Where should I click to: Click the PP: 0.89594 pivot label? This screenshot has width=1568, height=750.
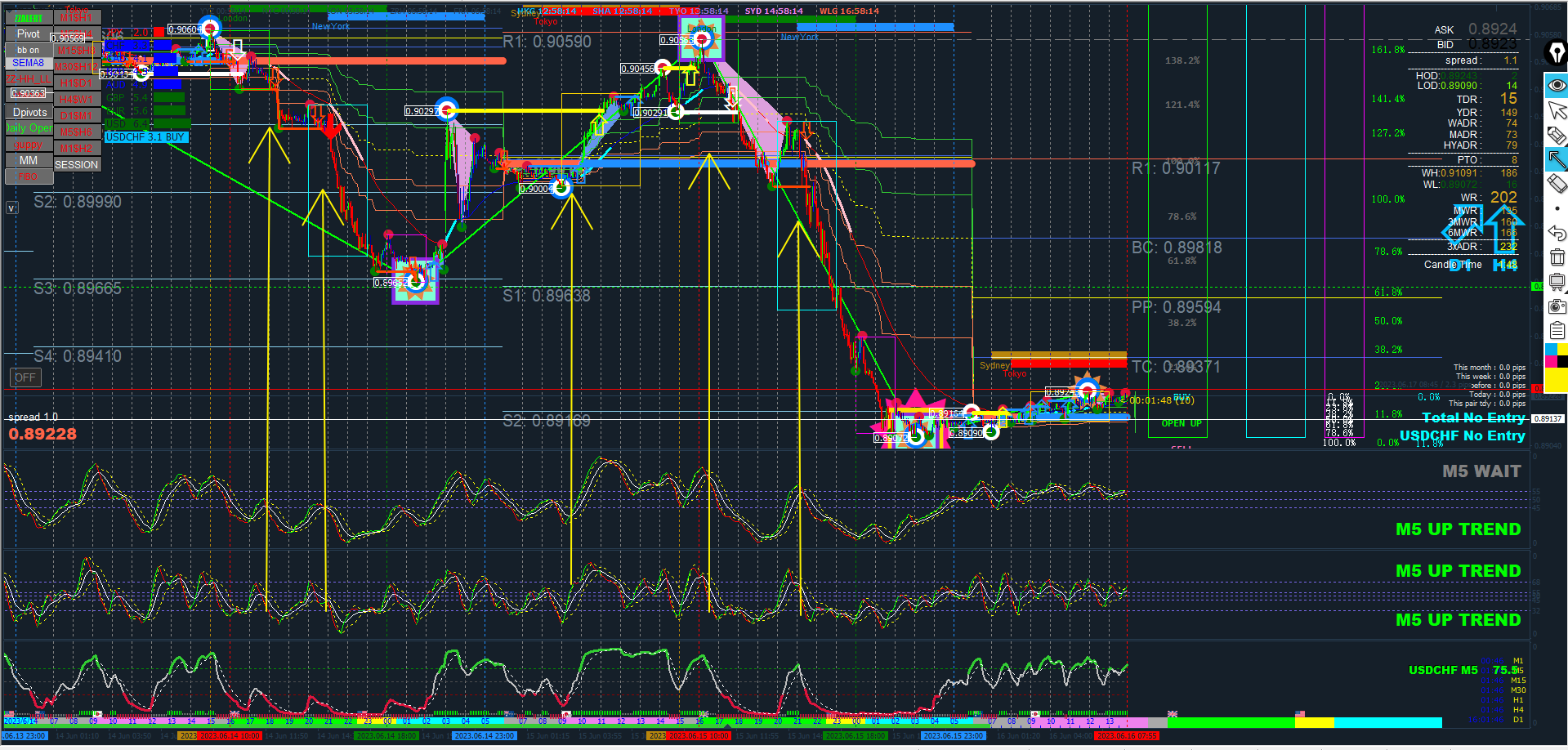pyautogui.click(x=1177, y=307)
